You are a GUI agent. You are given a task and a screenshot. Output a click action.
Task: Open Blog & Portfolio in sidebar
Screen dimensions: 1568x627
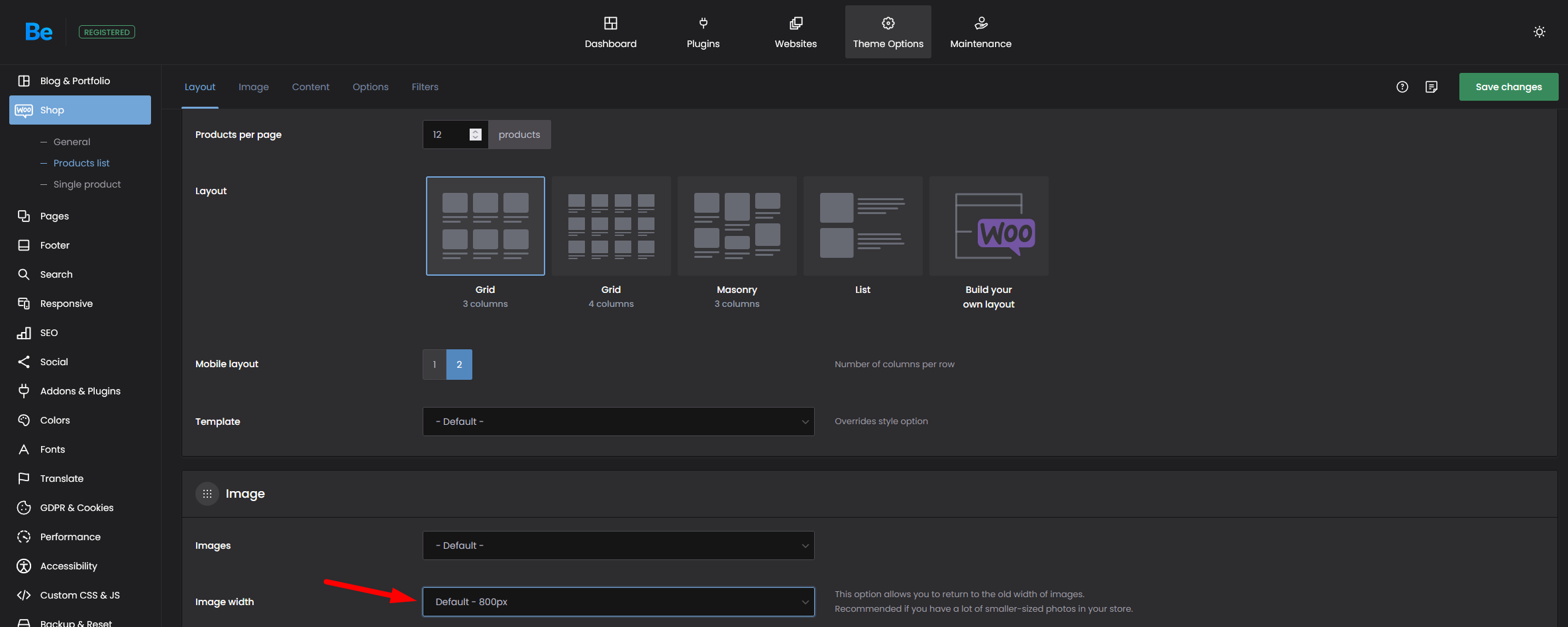pos(80,81)
